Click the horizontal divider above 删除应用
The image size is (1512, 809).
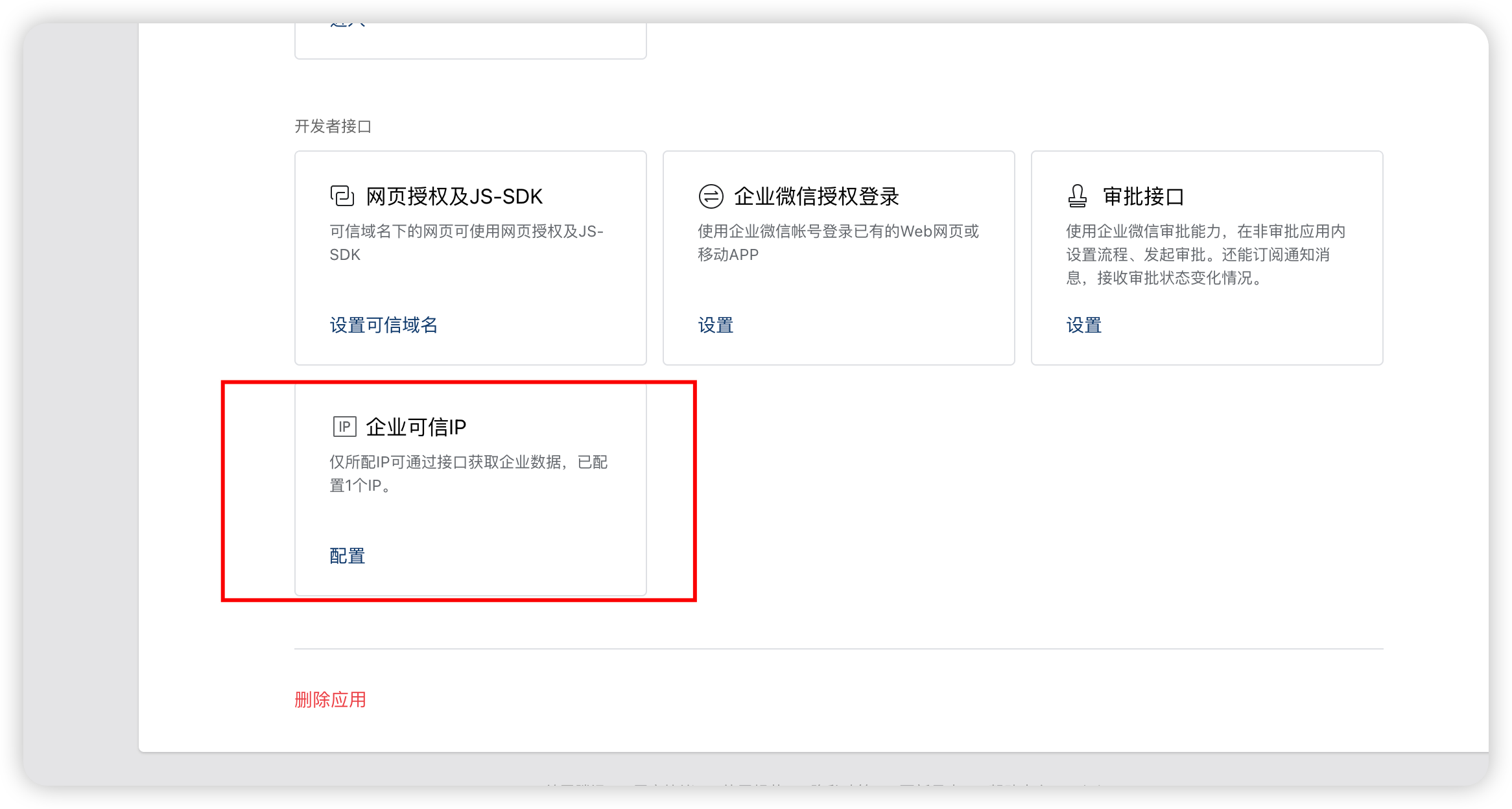838,649
